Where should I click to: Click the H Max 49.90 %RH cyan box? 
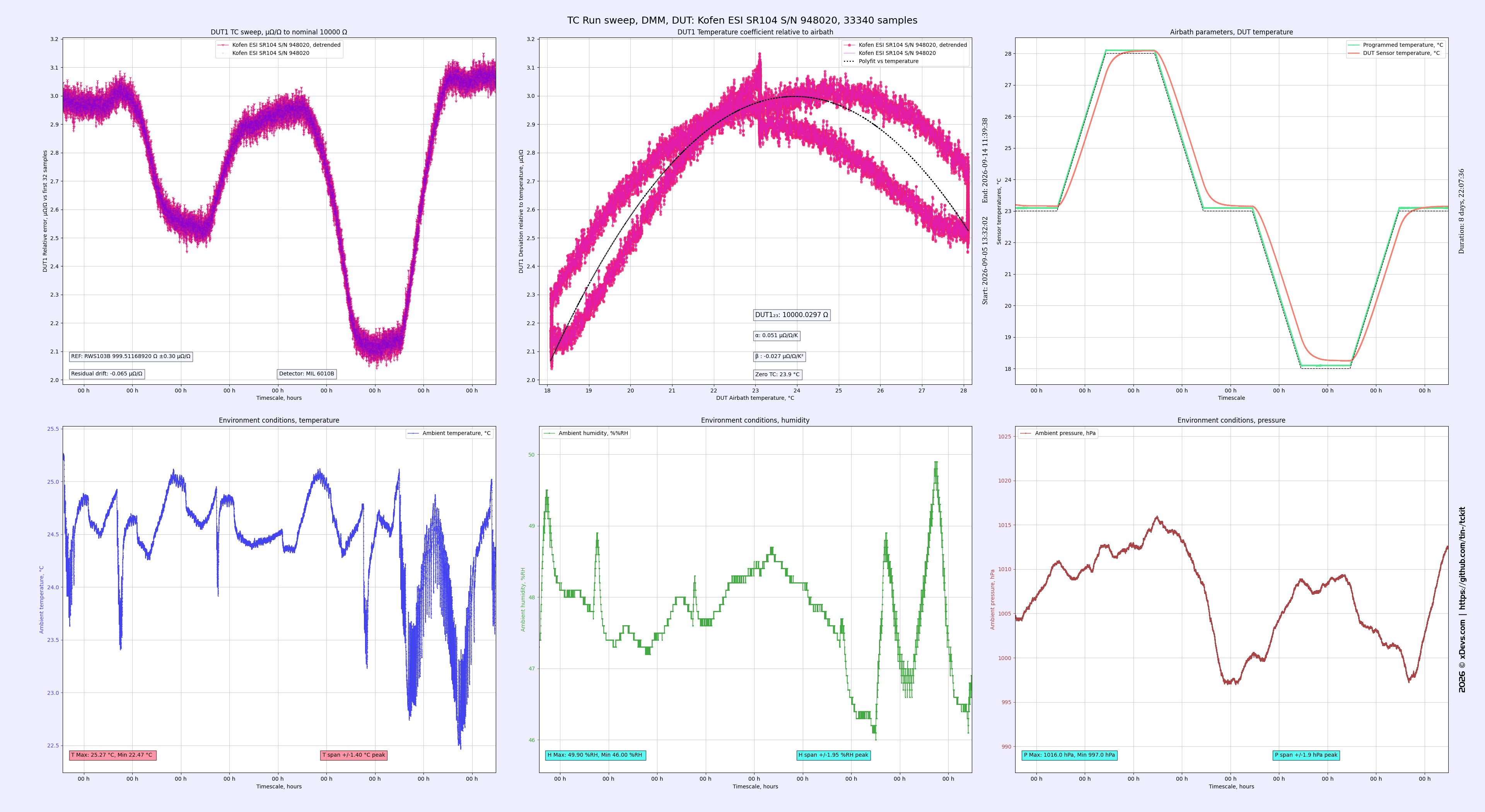[x=595, y=755]
